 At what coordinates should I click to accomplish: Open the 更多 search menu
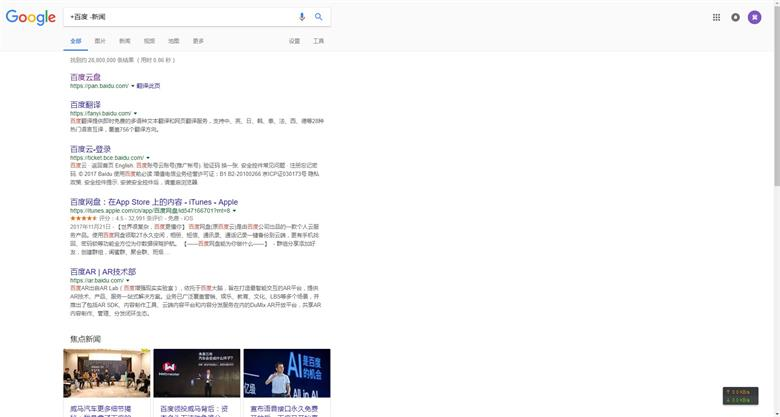click(x=198, y=41)
